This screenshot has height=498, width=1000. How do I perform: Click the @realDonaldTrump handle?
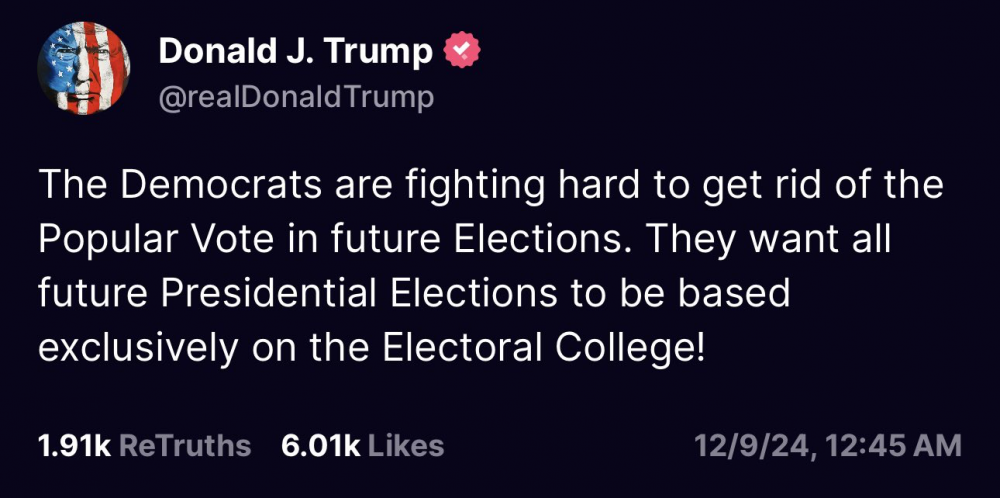pyautogui.click(x=297, y=97)
